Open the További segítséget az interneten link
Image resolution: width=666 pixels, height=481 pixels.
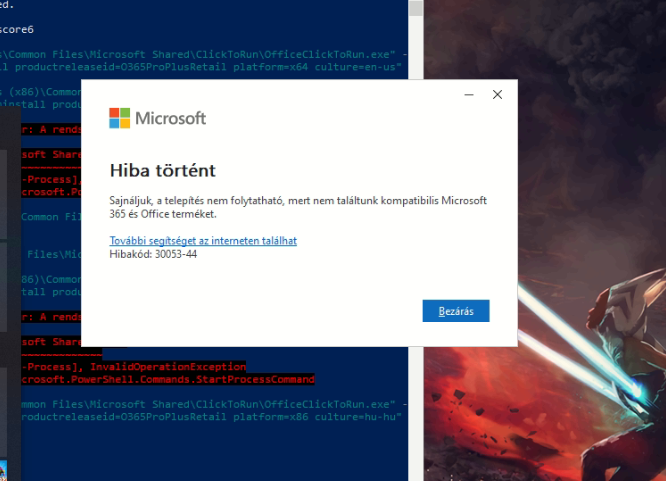pos(203,241)
